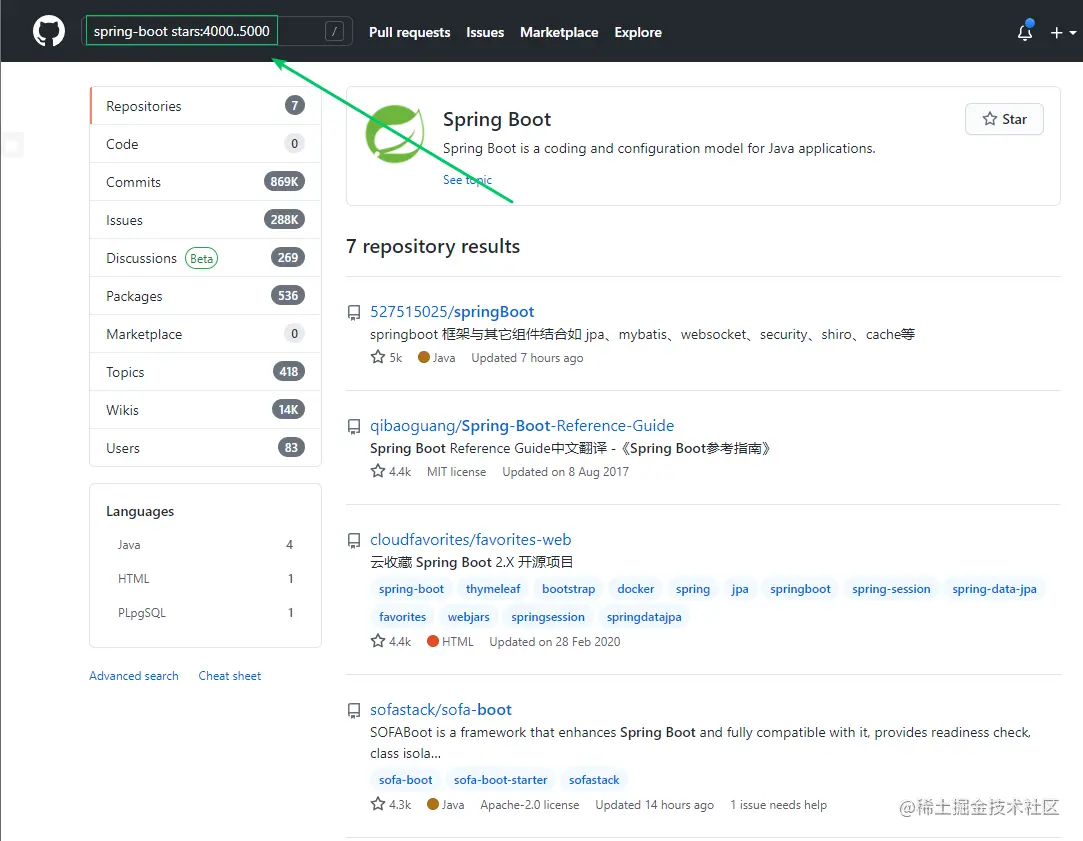Select the Discussions Beta filter
This screenshot has width=1083, height=841.
pyautogui.click(x=205, y=258)
